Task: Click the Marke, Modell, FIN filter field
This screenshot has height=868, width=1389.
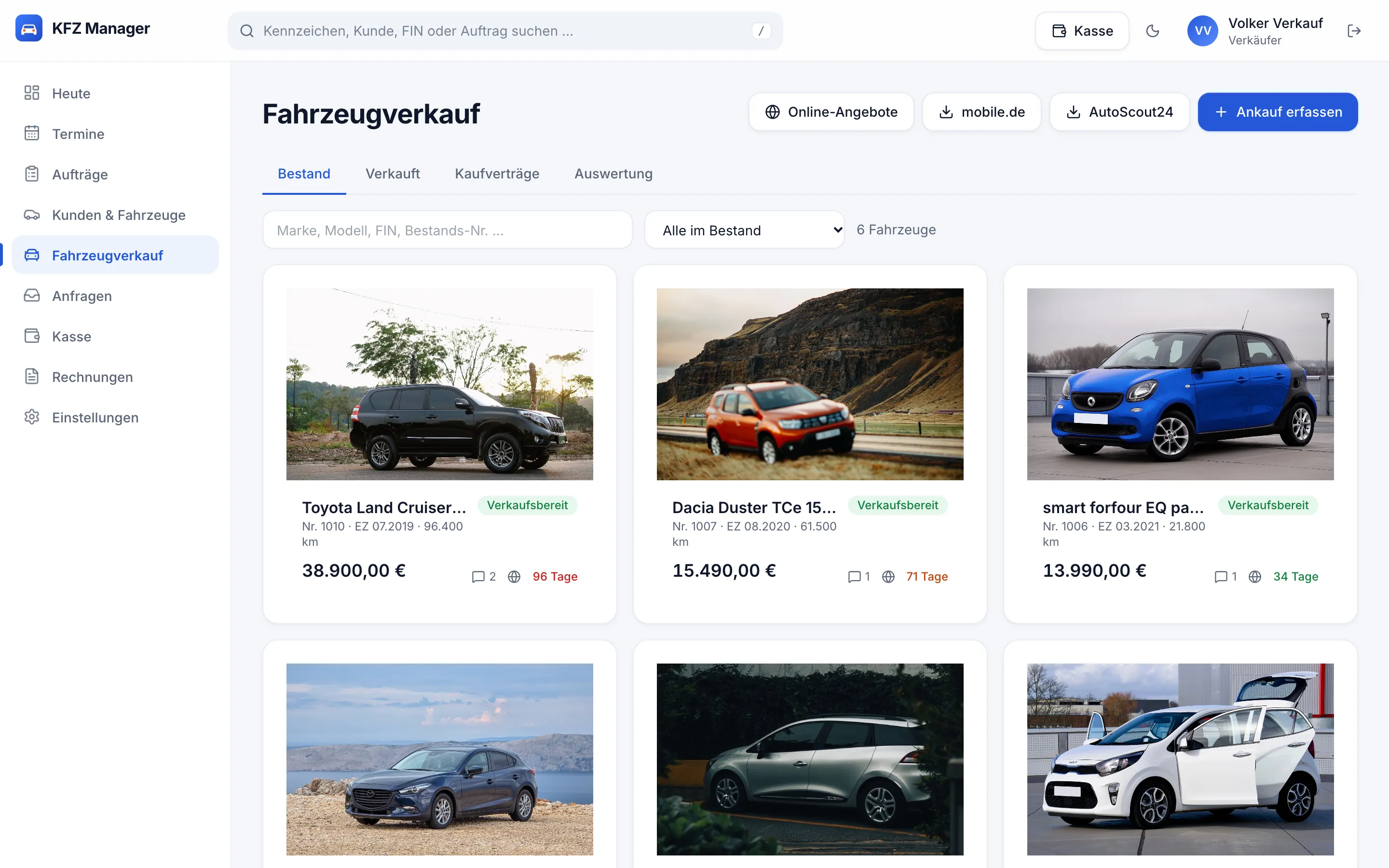Action: 447,230
